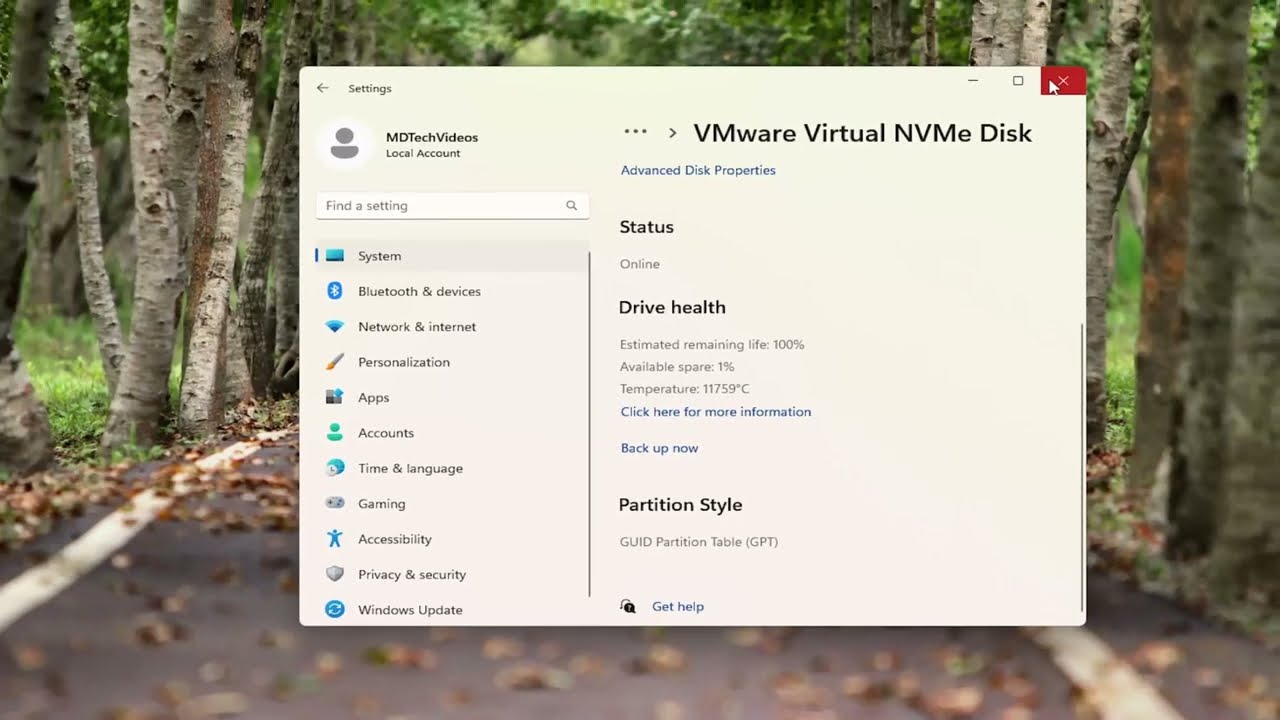Click the Network & internet wifi icon
This screenshot has width=1280, height=720.
coord(335,327)
